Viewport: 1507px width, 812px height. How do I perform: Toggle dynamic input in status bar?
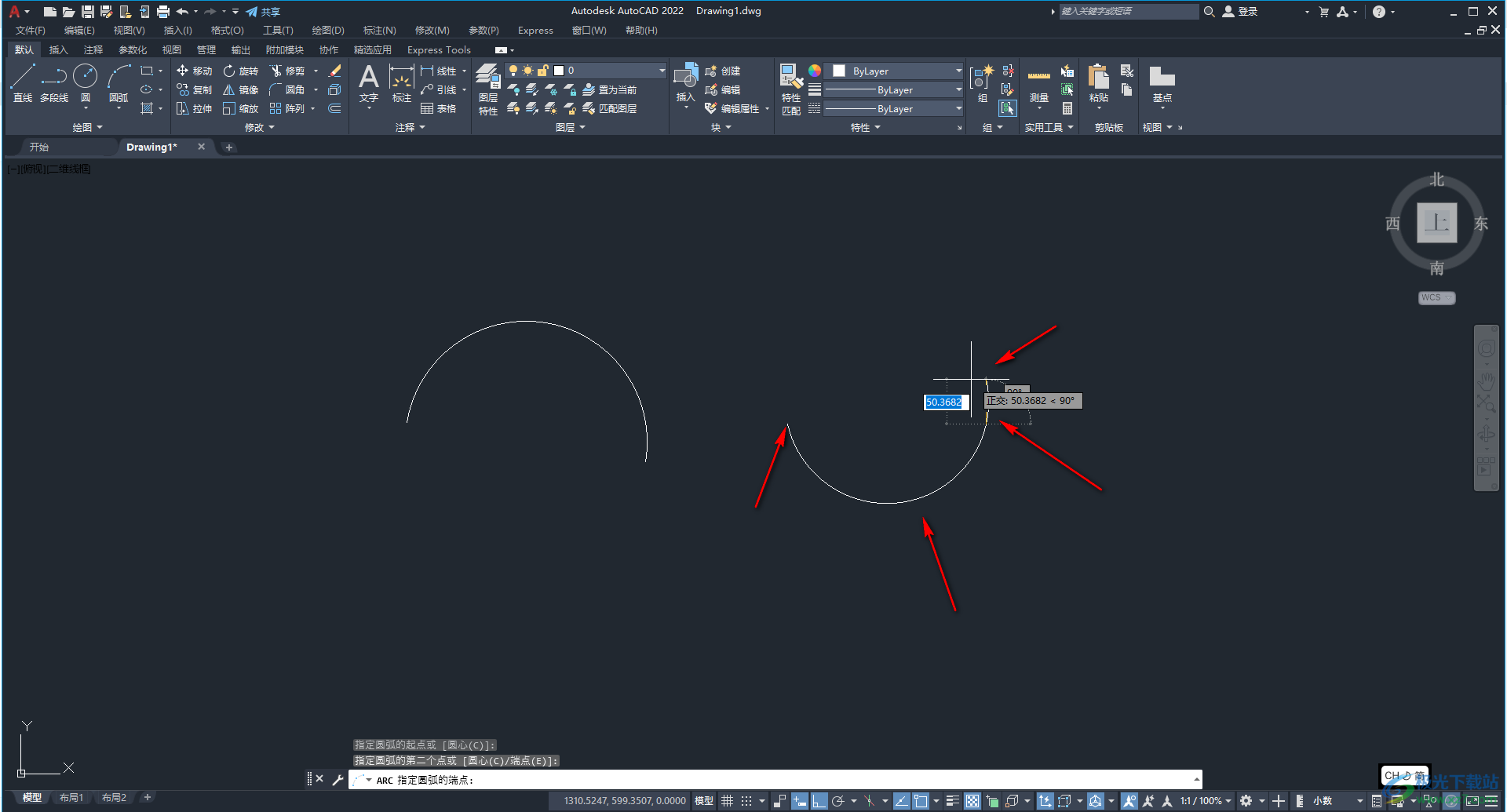pos(800,801)
